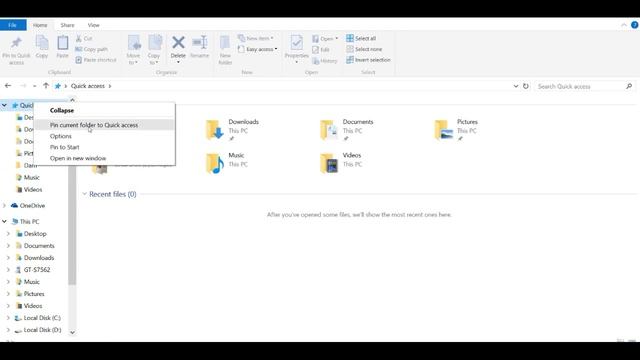Click Invert selection in ribbon
Screen dimensions: 640x360
[x=368, y=60]
